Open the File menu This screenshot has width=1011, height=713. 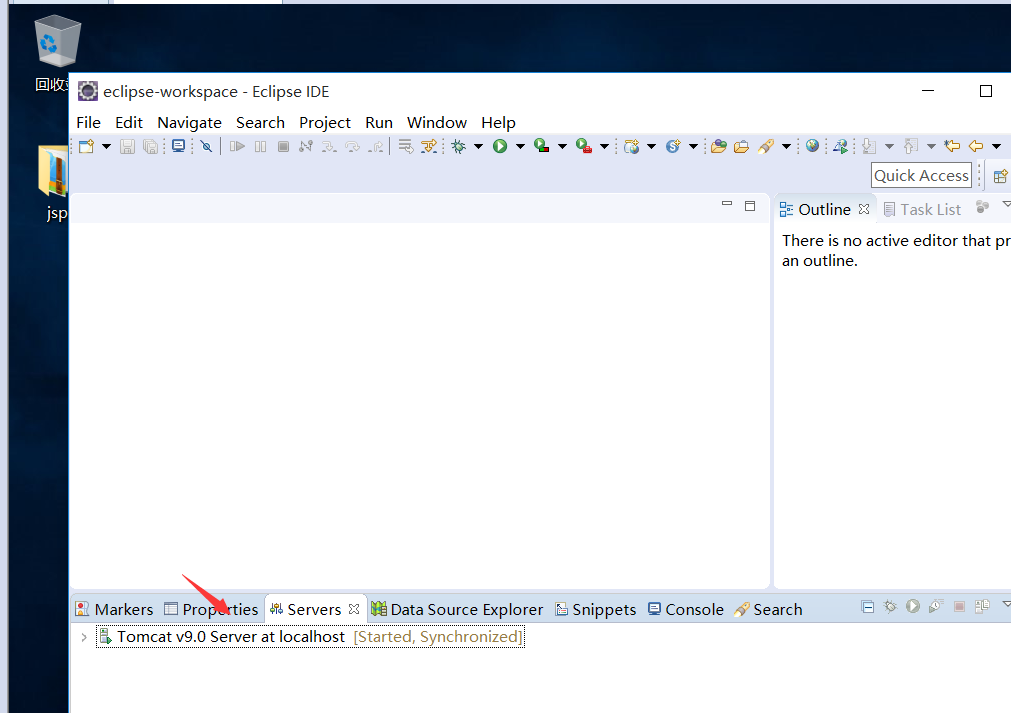click(88, 122)
